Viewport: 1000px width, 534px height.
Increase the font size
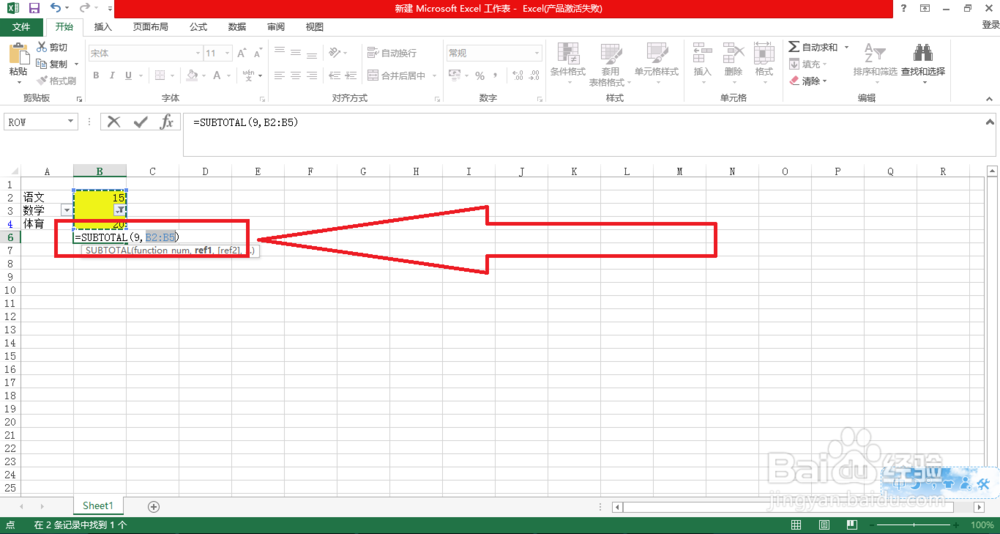coord(242,54)
